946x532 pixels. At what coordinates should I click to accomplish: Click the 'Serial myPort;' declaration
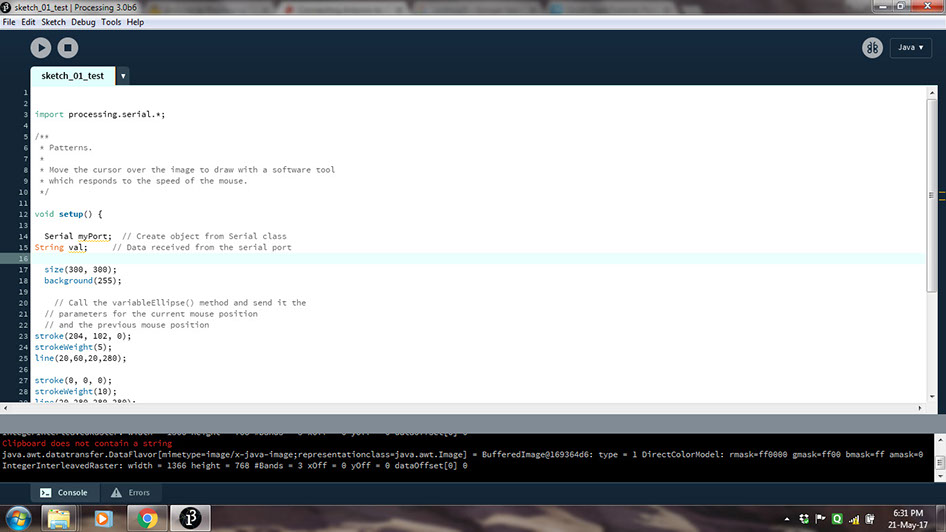coord(78,236)
